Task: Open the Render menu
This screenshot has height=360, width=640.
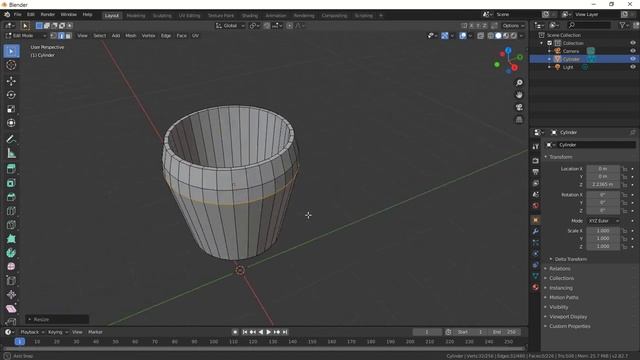Action: [x=48, y=15]
